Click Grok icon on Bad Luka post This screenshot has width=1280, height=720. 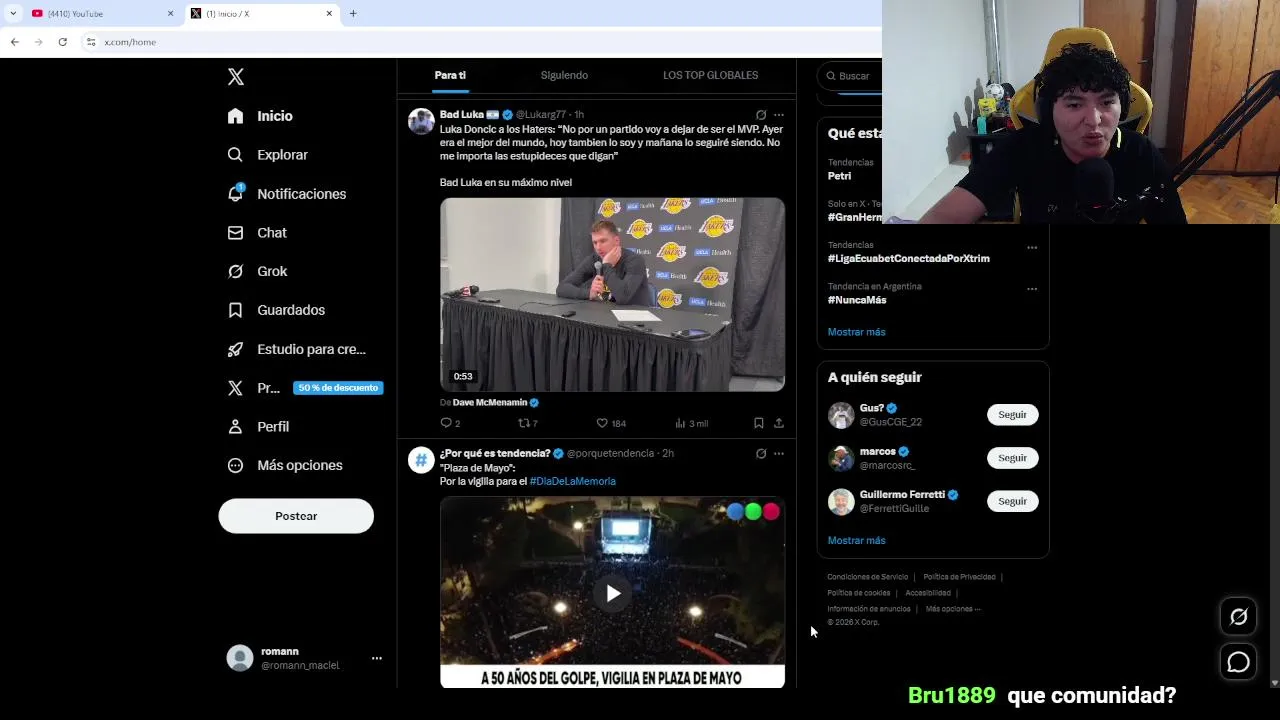coord(761,115)
